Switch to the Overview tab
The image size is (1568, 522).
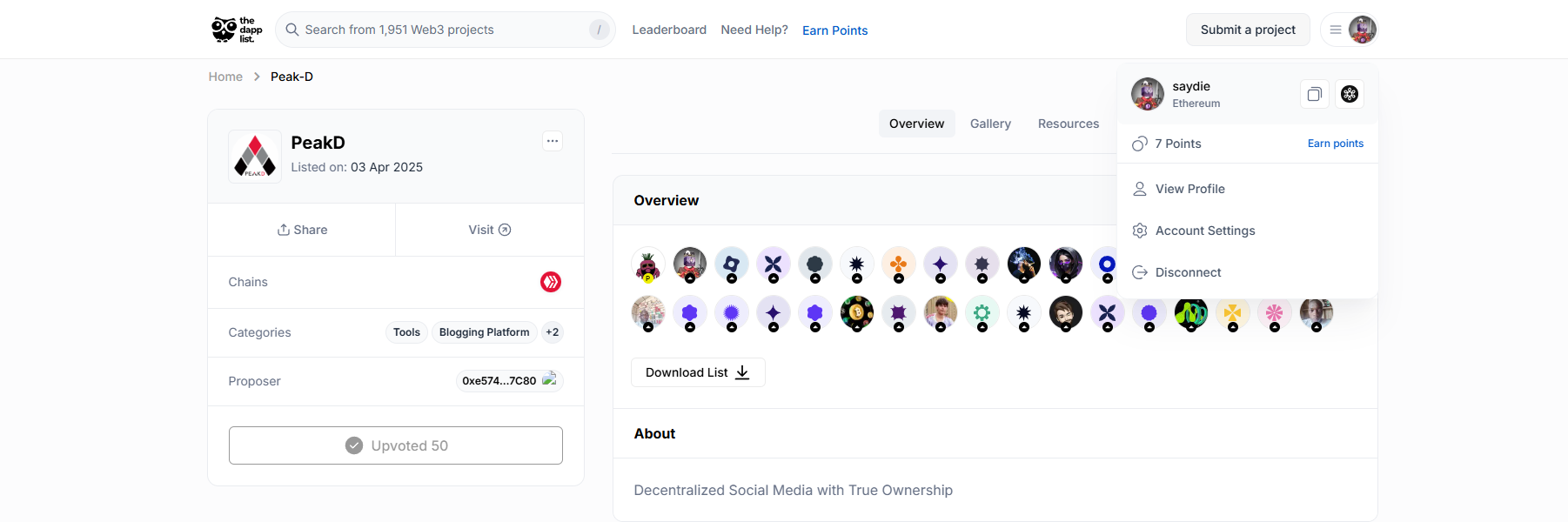[916, 124]
